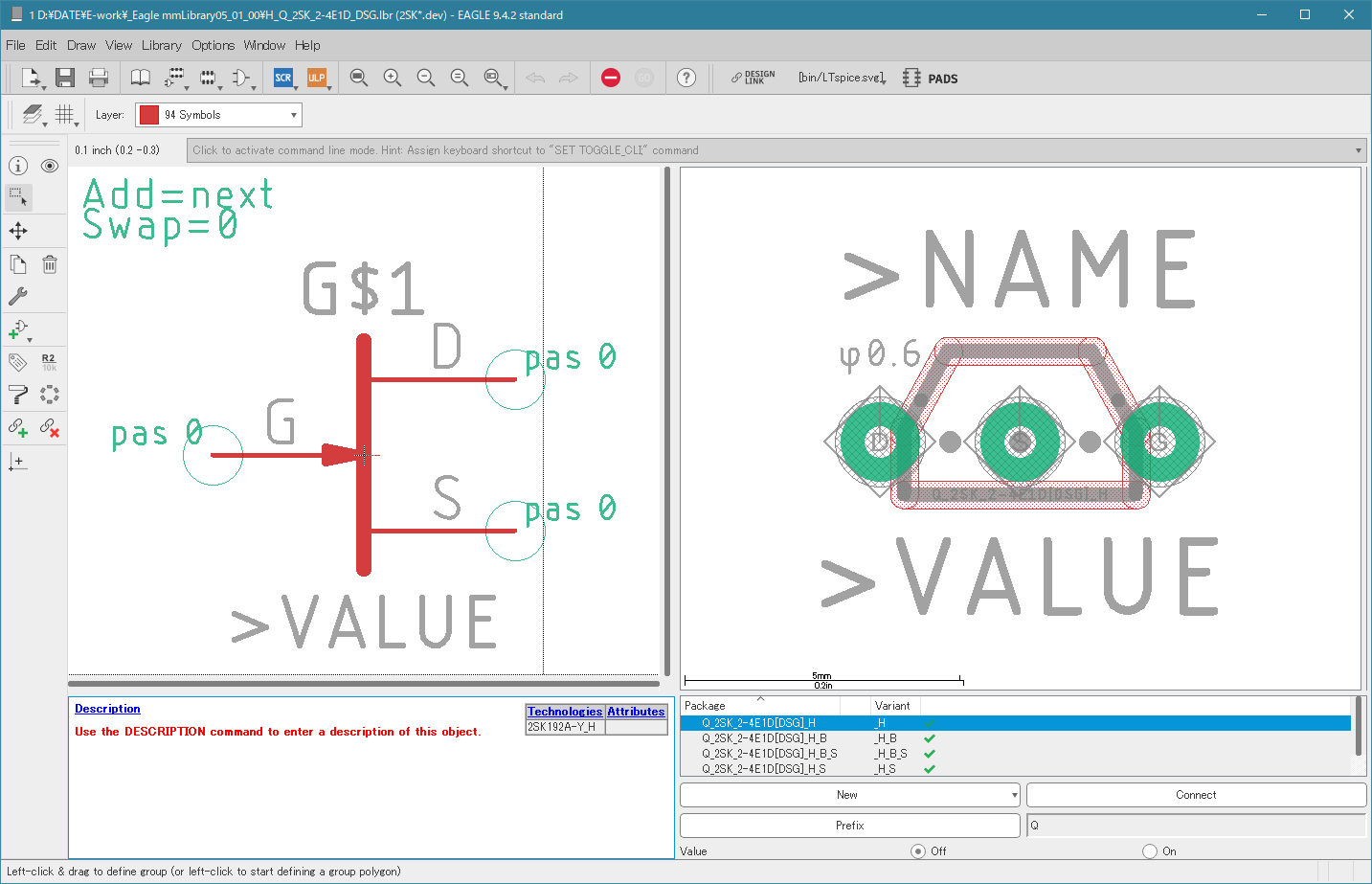Select the Value Off radio button
The width and height of the screenshot is (1372, 884).
[x=918, y=851]
